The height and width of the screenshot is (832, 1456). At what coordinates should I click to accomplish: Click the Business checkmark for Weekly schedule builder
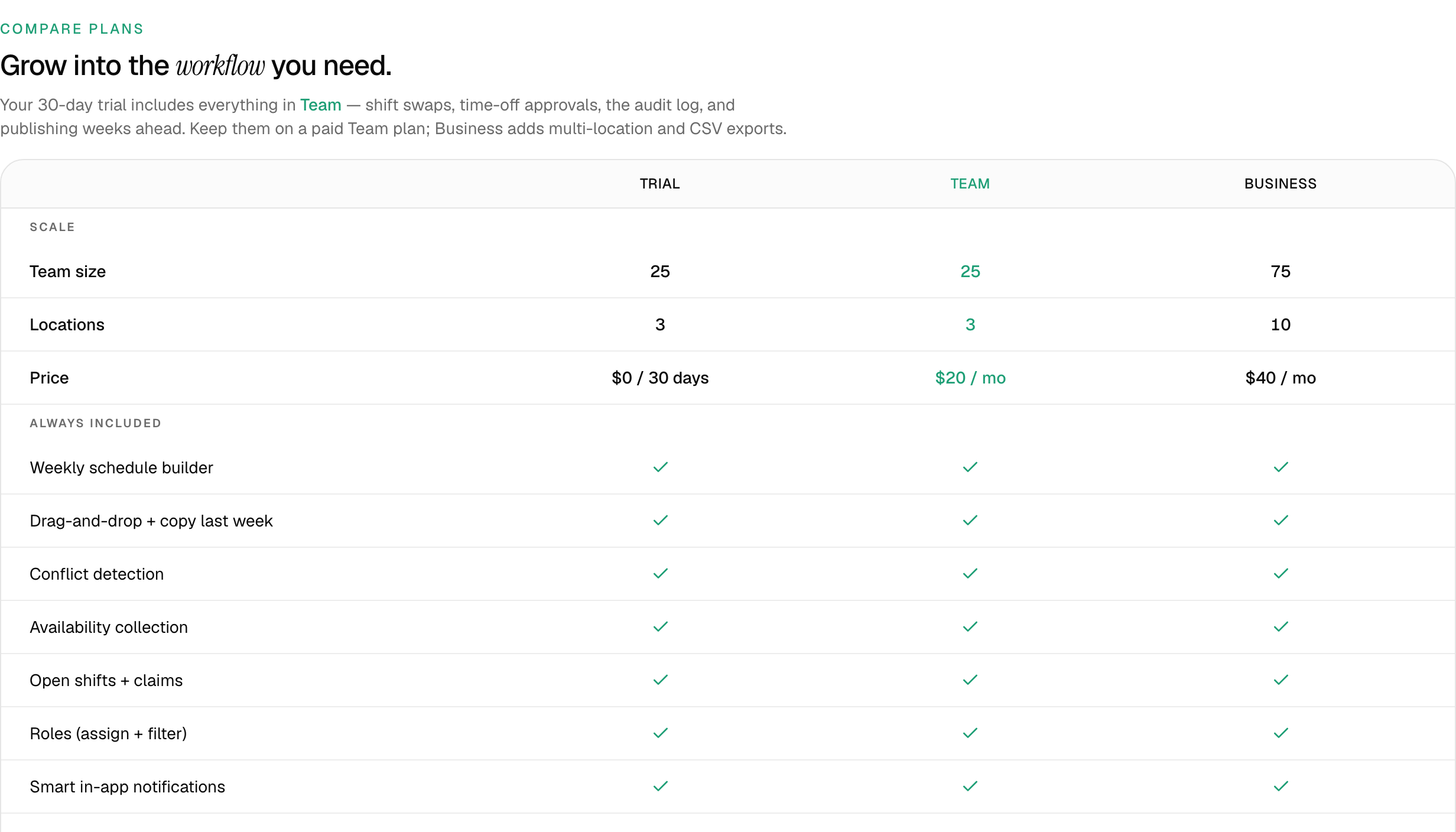(x=1280, y=467)
